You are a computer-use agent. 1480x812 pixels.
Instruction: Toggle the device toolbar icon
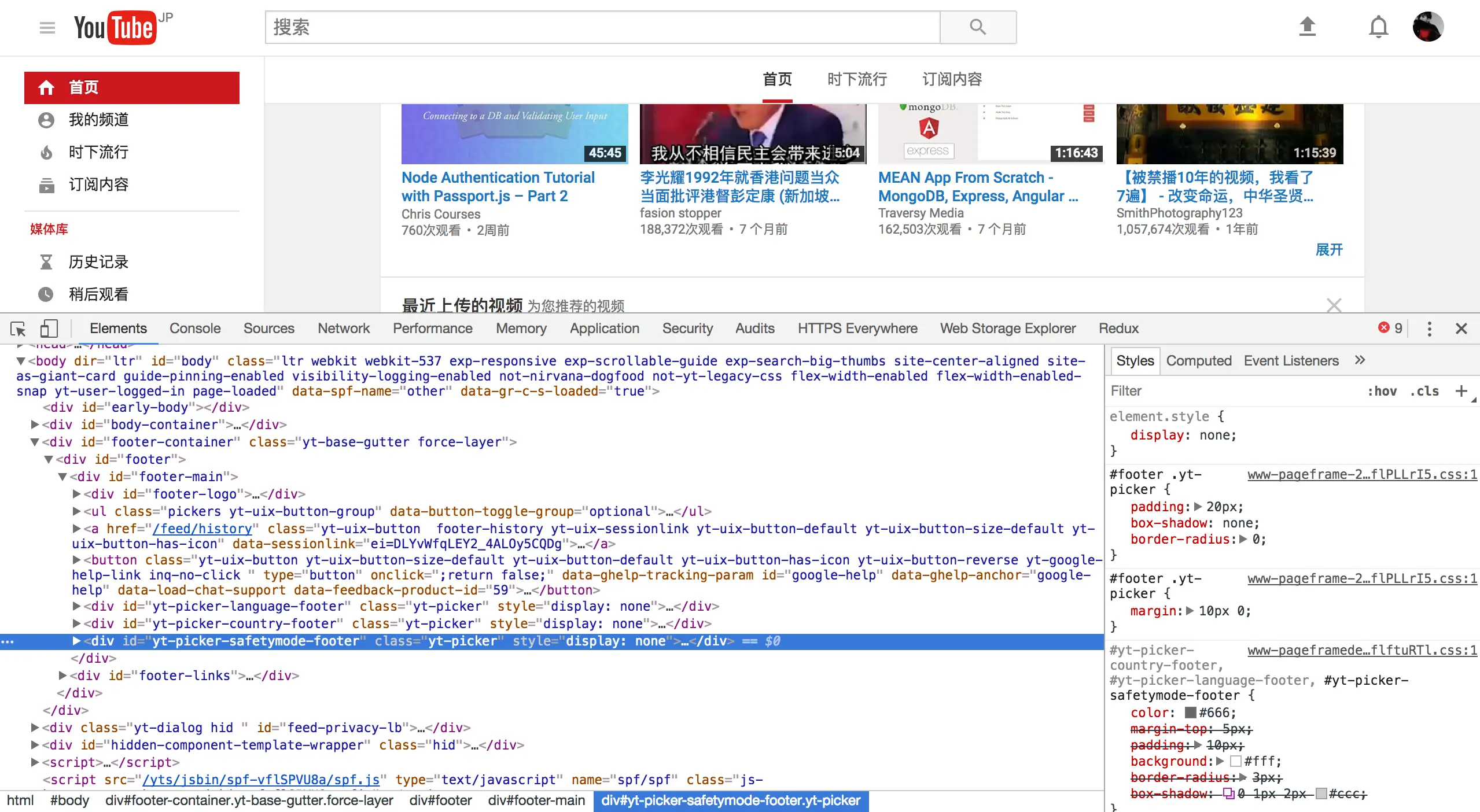coord(49,329)
